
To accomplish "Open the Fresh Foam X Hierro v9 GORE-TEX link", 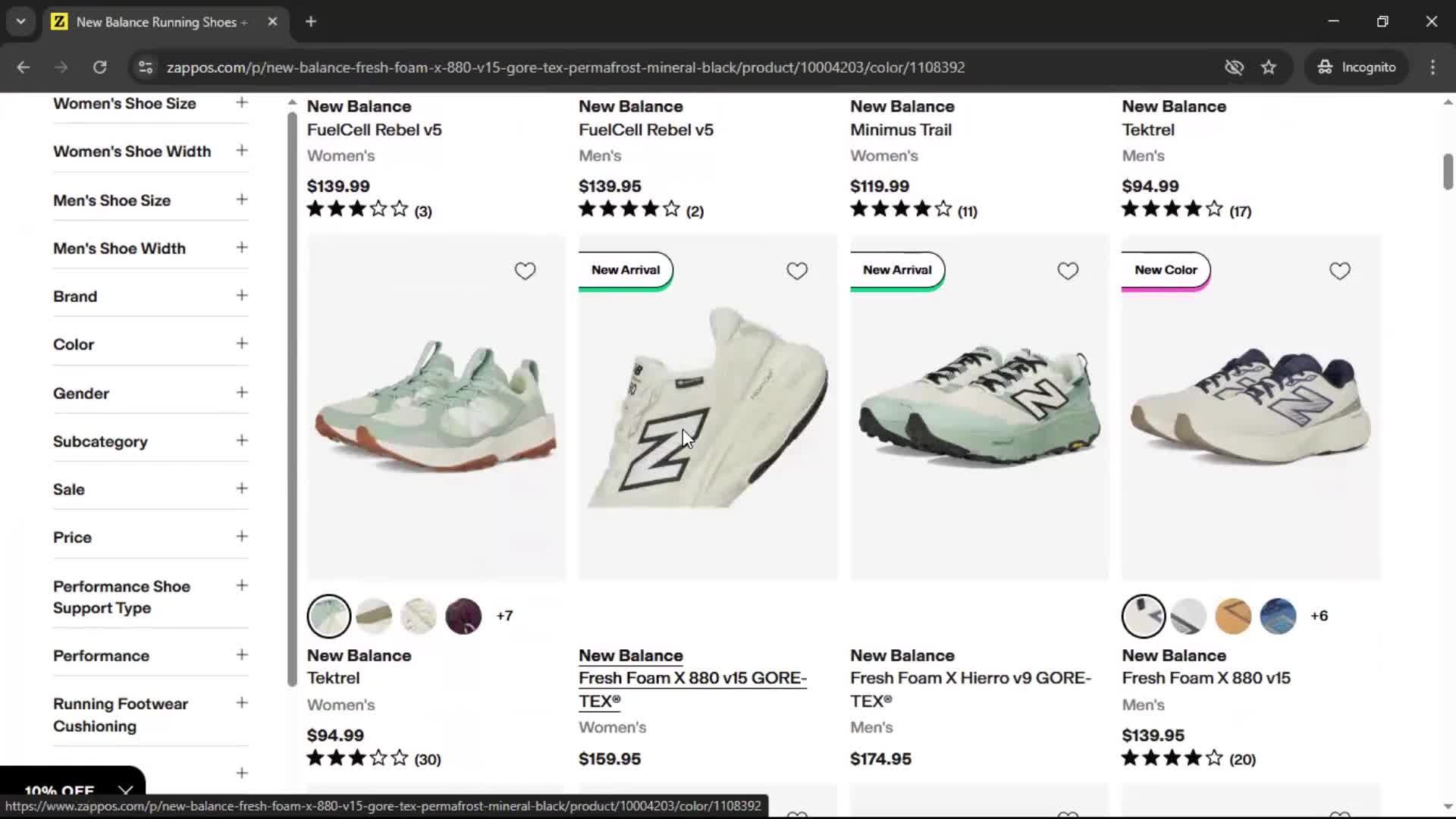I will tap(971, 689).
